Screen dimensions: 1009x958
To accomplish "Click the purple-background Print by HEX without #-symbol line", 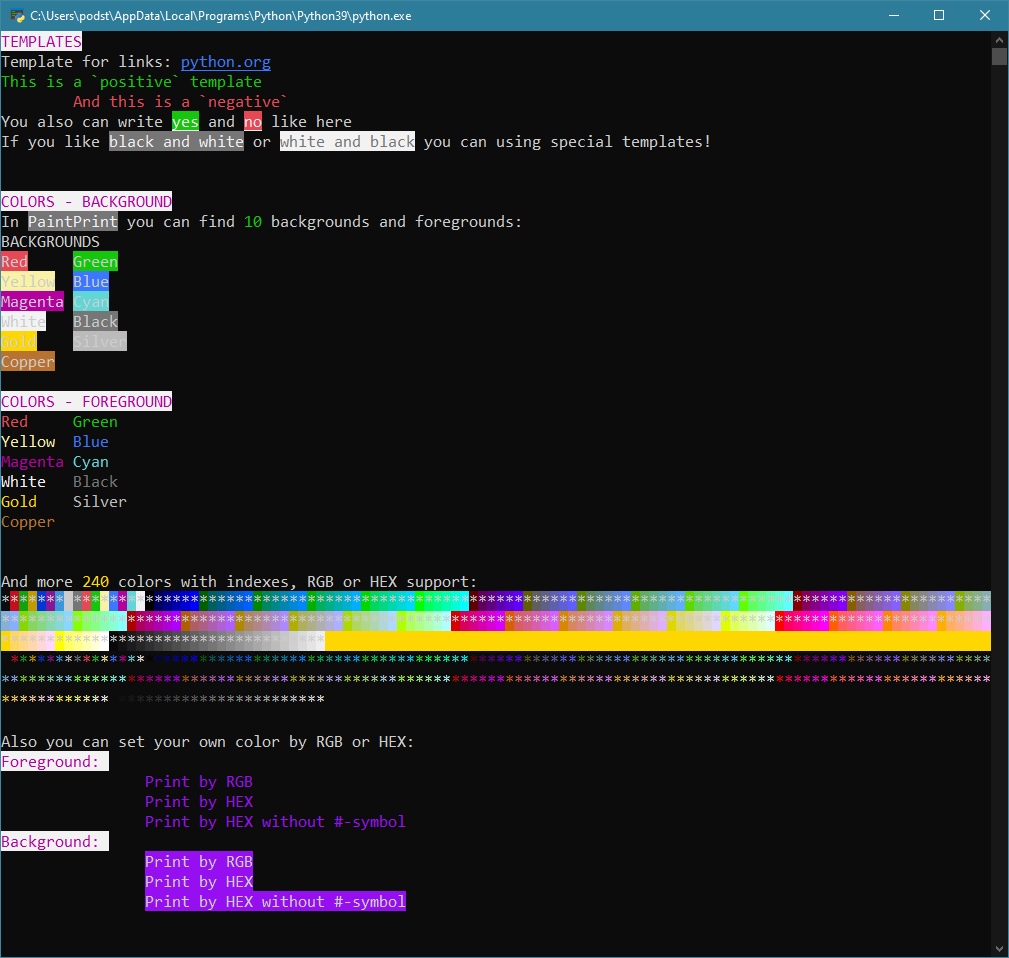I will pos(275,902).
